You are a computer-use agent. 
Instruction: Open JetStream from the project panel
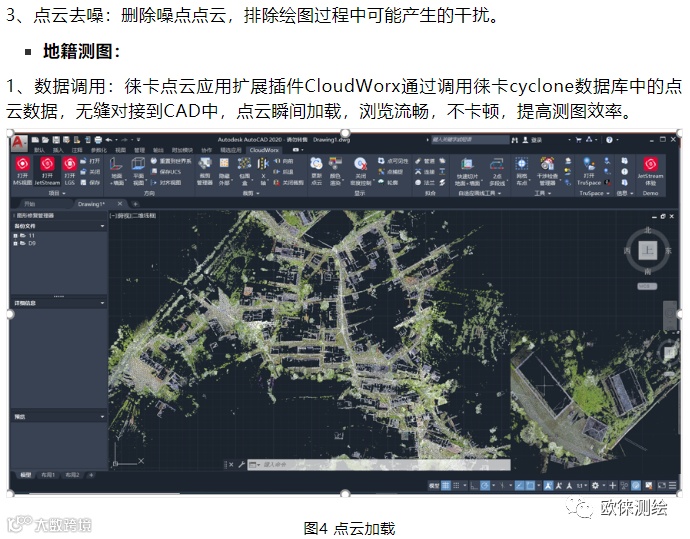click(x=47, y=169)
